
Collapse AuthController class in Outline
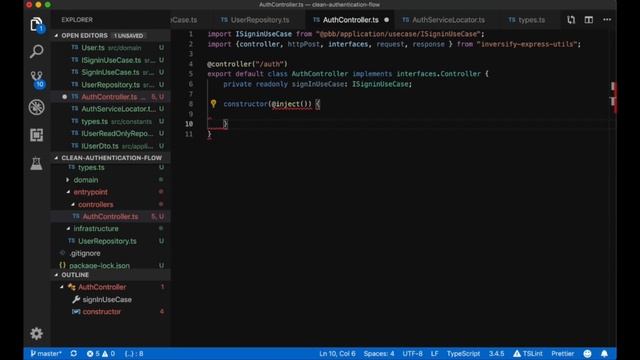click(x=62, y=287)
